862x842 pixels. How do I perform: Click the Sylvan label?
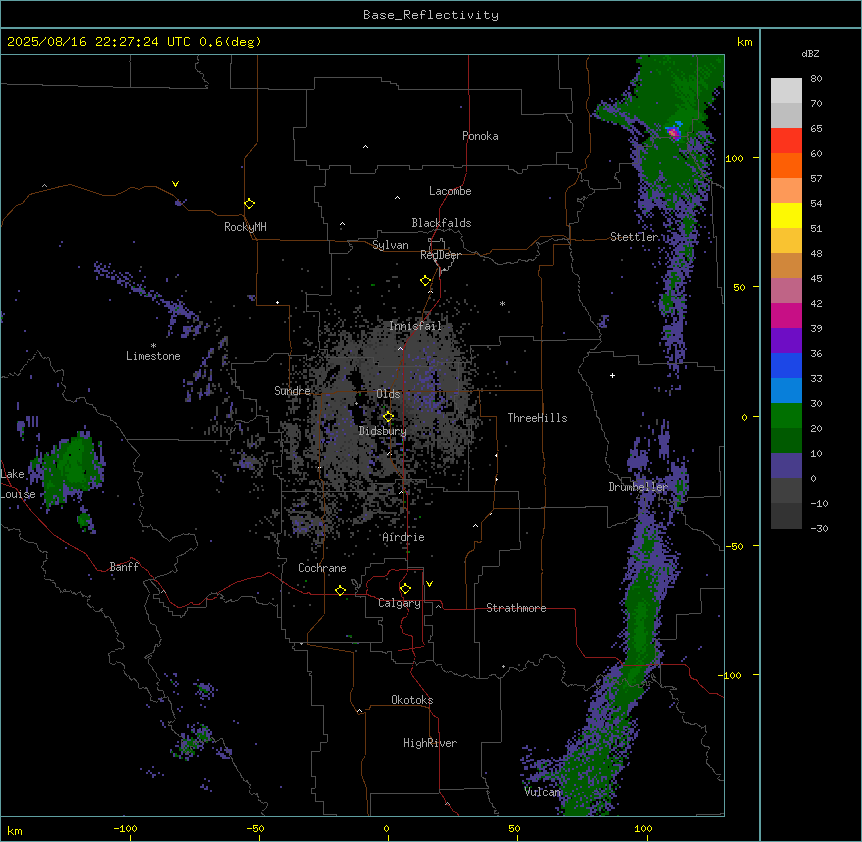390,245
